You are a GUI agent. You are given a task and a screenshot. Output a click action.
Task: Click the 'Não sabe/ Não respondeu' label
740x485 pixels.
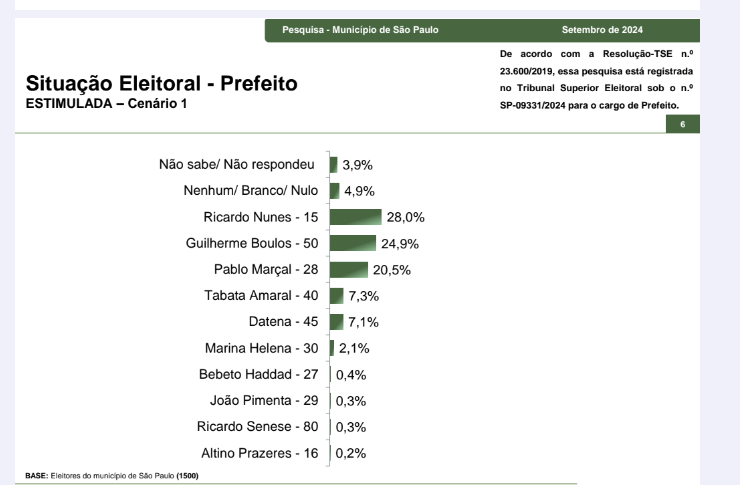[236, 165]
